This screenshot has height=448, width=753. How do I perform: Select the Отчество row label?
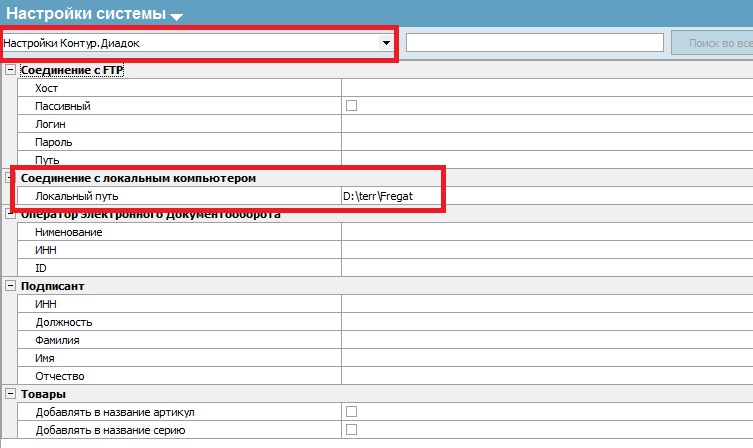(x=60, y=376)
